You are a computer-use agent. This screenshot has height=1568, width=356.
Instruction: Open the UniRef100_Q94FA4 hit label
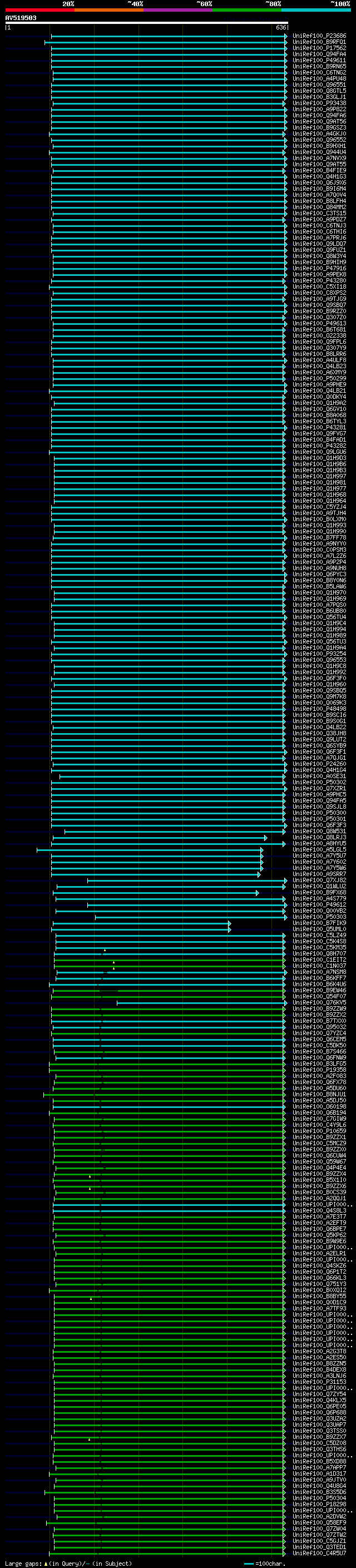[x=319, y=54]
